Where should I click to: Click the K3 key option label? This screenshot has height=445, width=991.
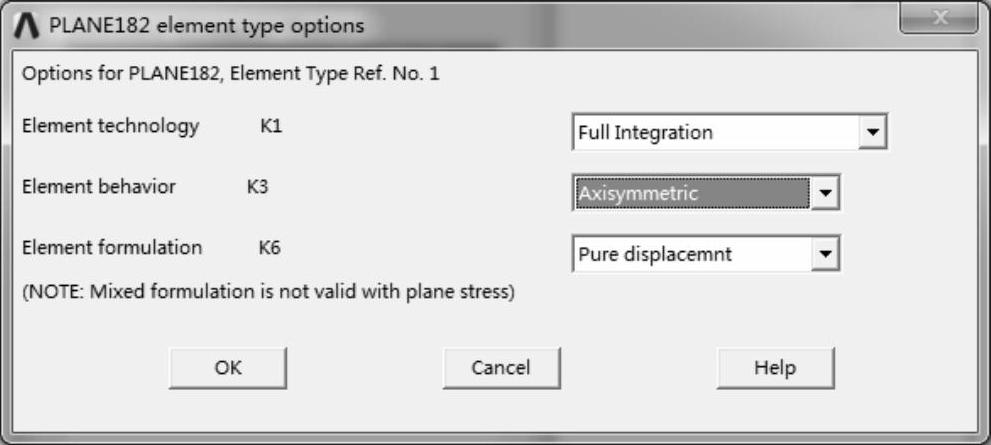tap(258, 187)
